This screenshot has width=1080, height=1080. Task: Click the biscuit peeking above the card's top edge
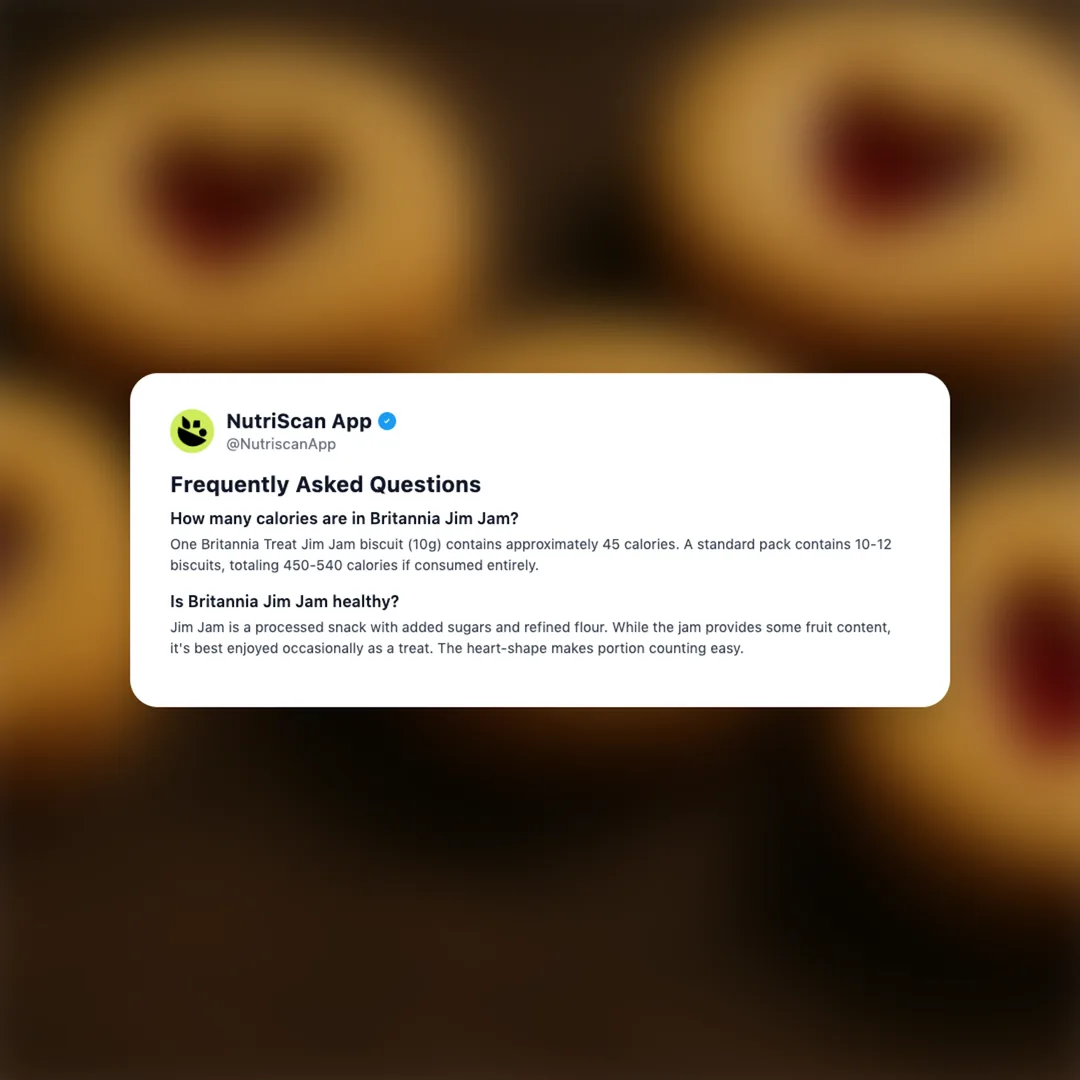606,351
